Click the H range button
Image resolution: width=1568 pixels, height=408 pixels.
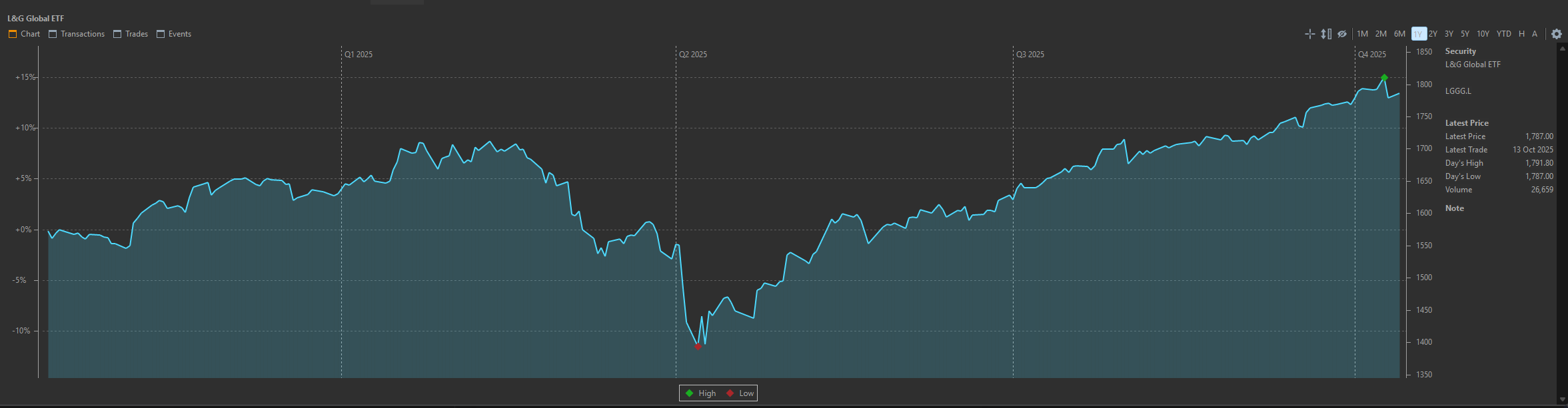coord(1521,34)
